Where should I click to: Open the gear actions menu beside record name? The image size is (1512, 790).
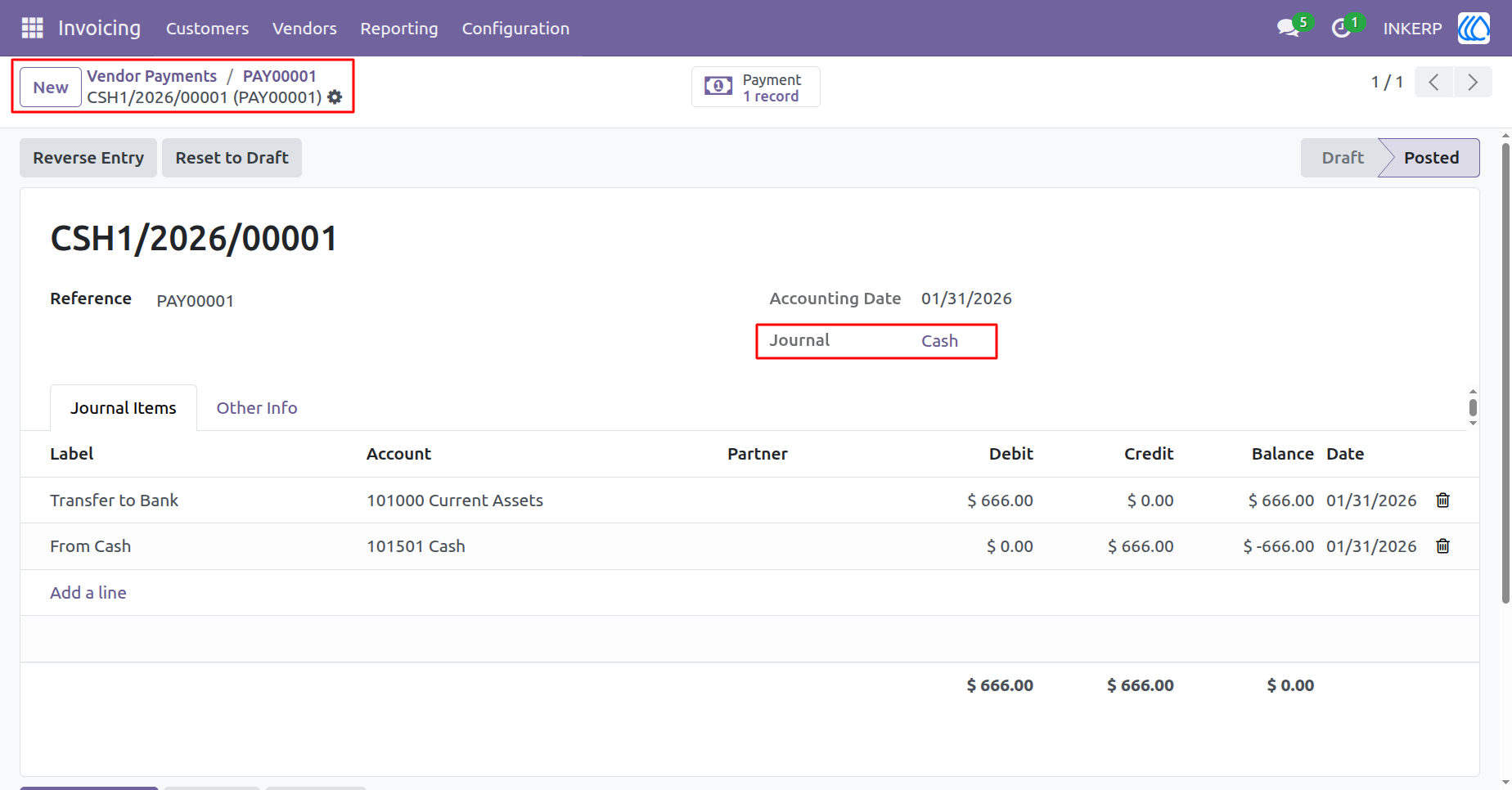[335, 97]
